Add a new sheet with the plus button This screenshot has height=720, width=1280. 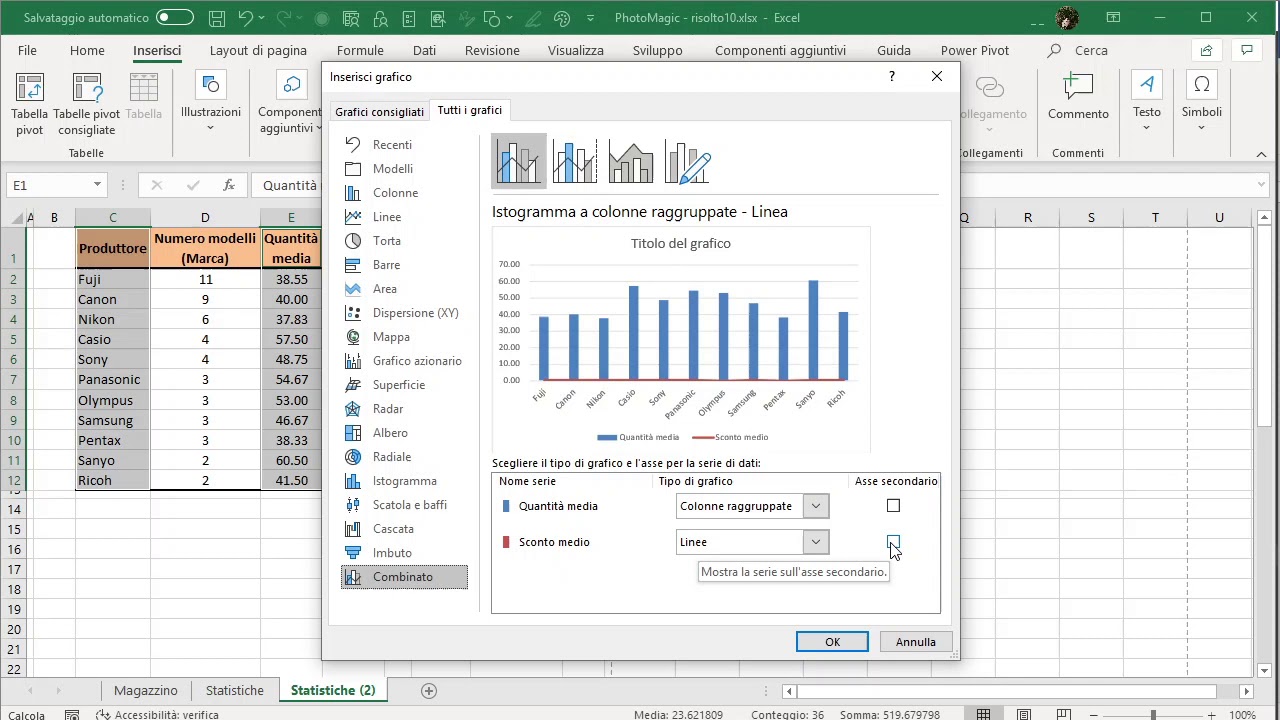click(429, 690)
